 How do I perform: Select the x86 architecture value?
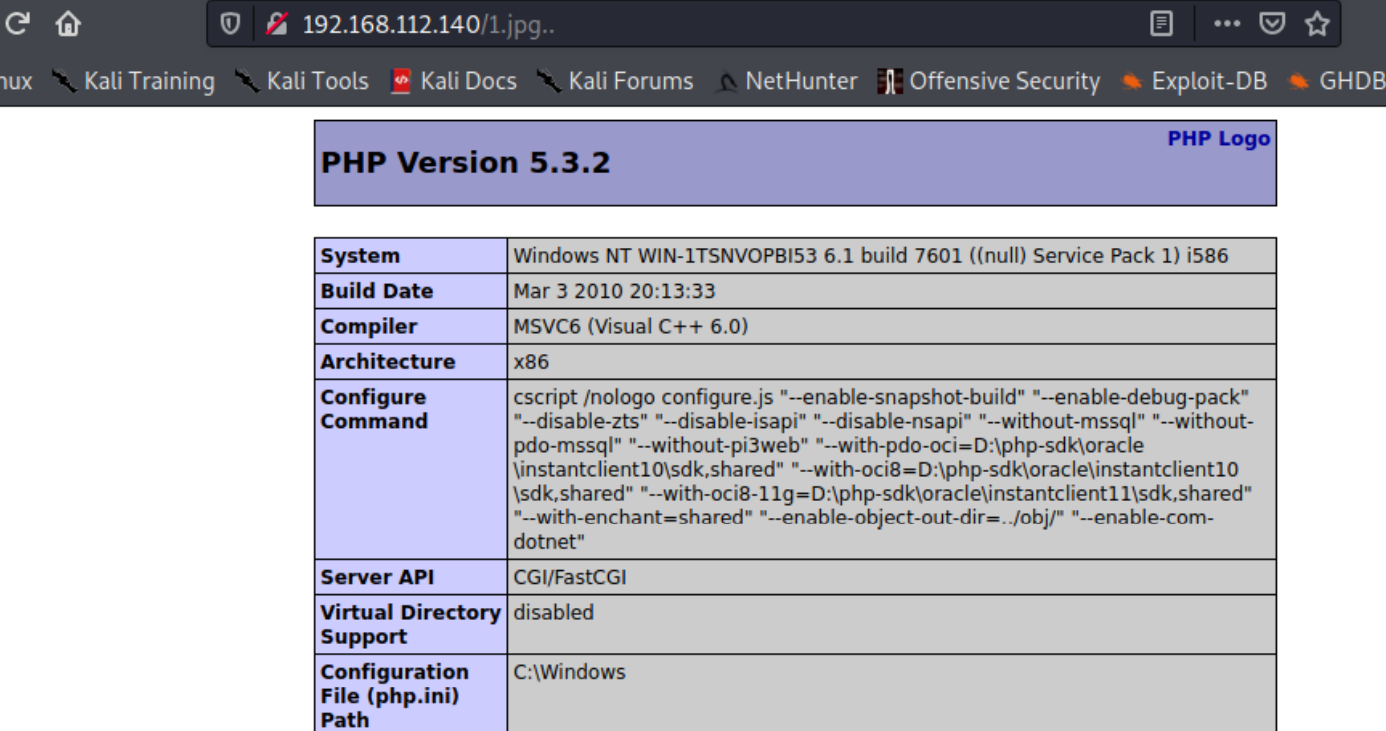point(531,361)
